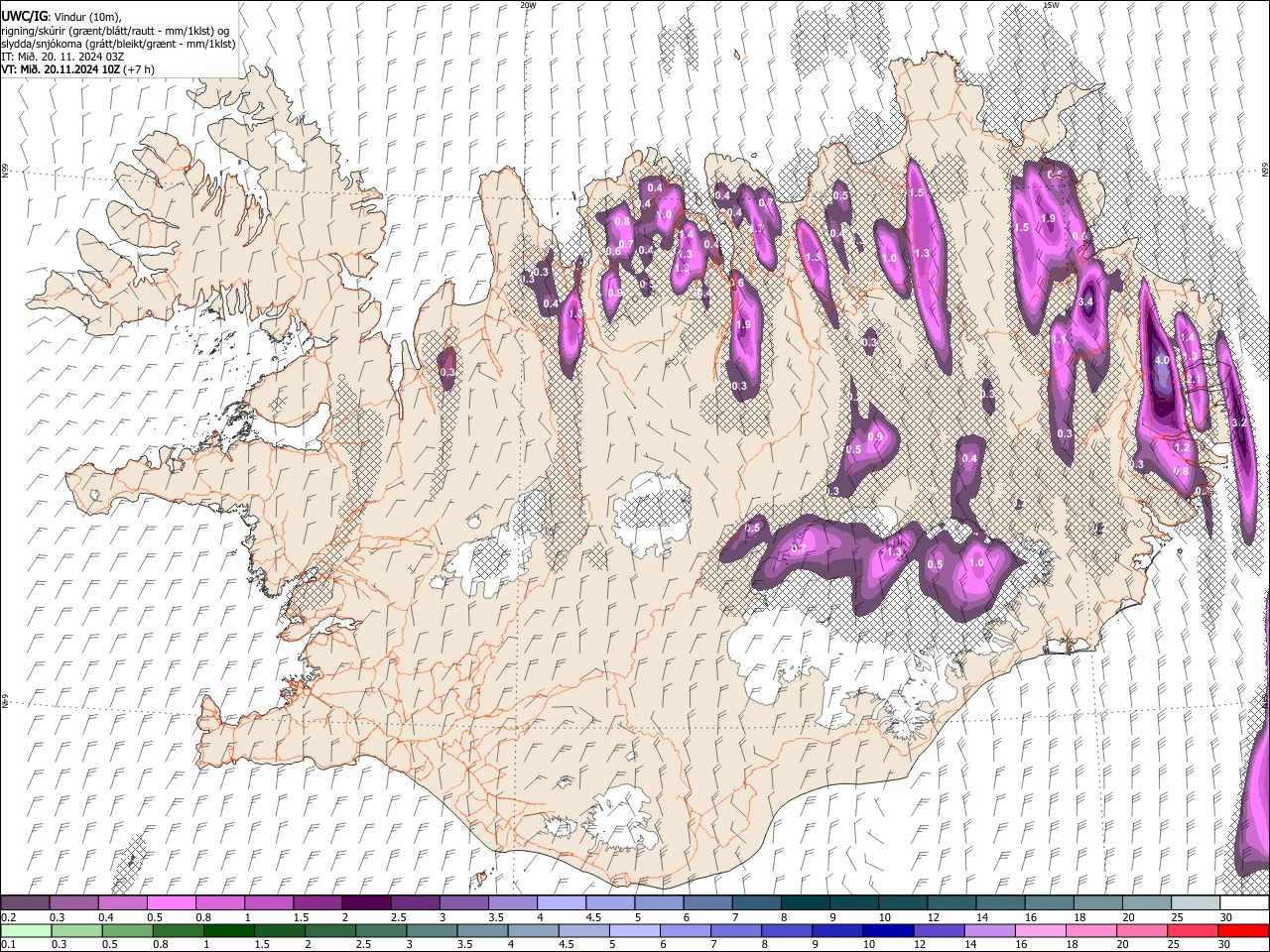This screenshot has width=1270, height=952.
Task: Click the "3.4" snowfall value on map
Action: (x=1085, y=302)
